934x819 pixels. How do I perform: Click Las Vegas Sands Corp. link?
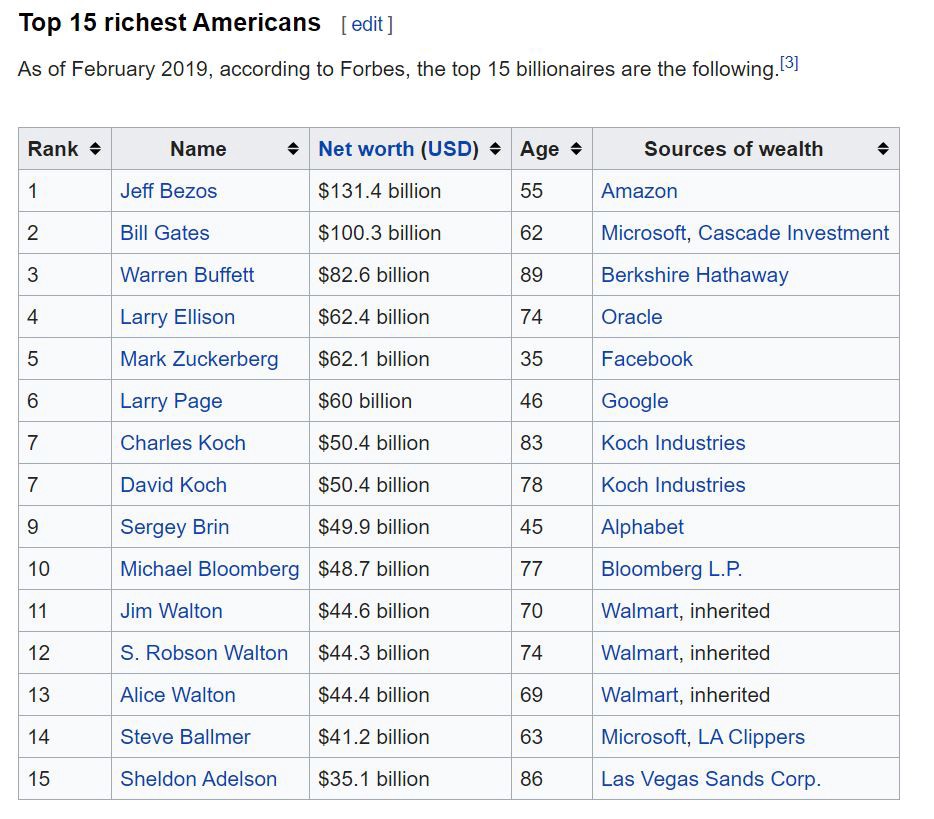tap(710, 779)
